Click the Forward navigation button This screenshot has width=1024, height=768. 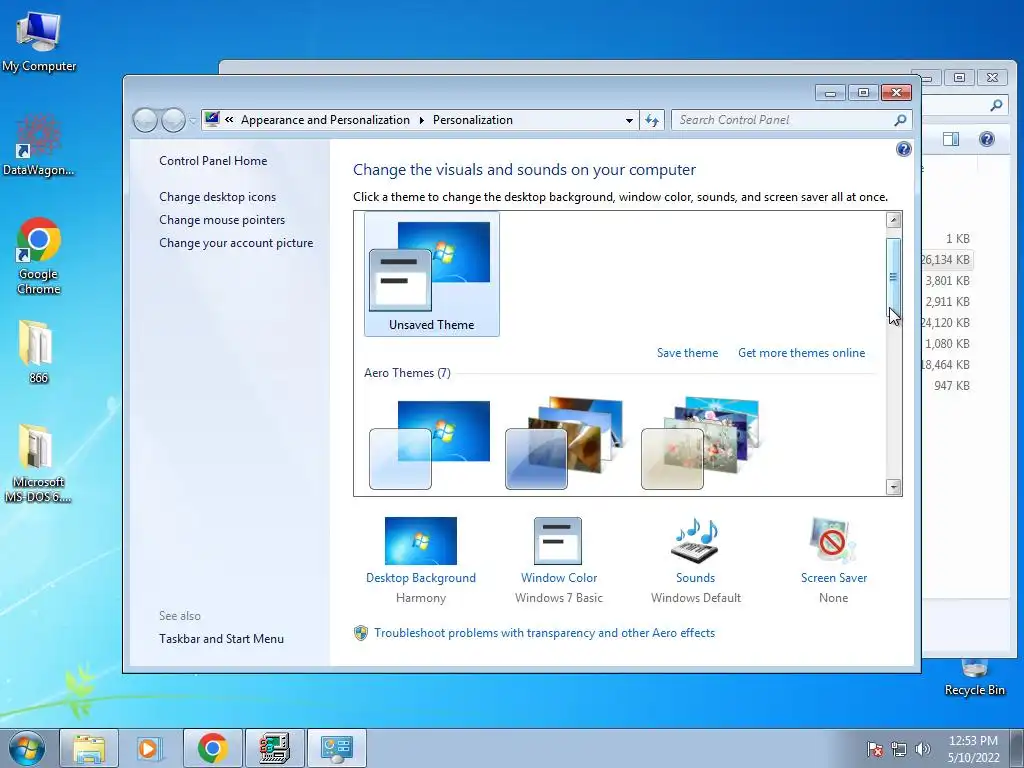173,120
